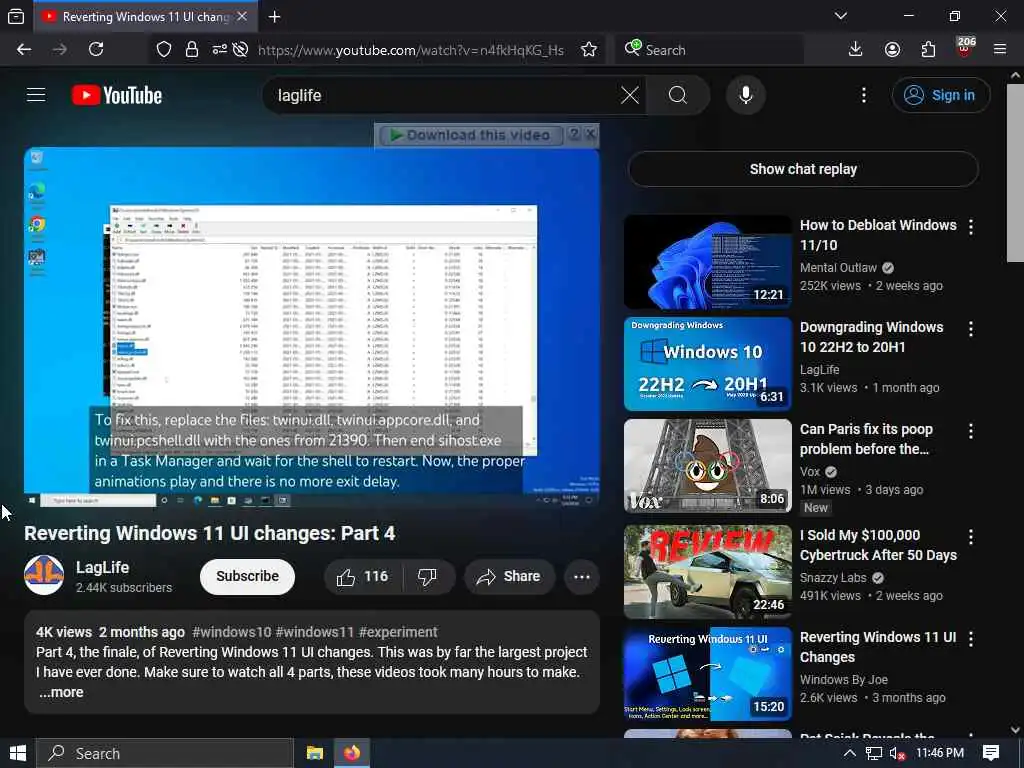Image resolution: width=1024 pixels, height=768 pixels.
Task: Open more actions ellipsis under video
Action: (581, 577)
